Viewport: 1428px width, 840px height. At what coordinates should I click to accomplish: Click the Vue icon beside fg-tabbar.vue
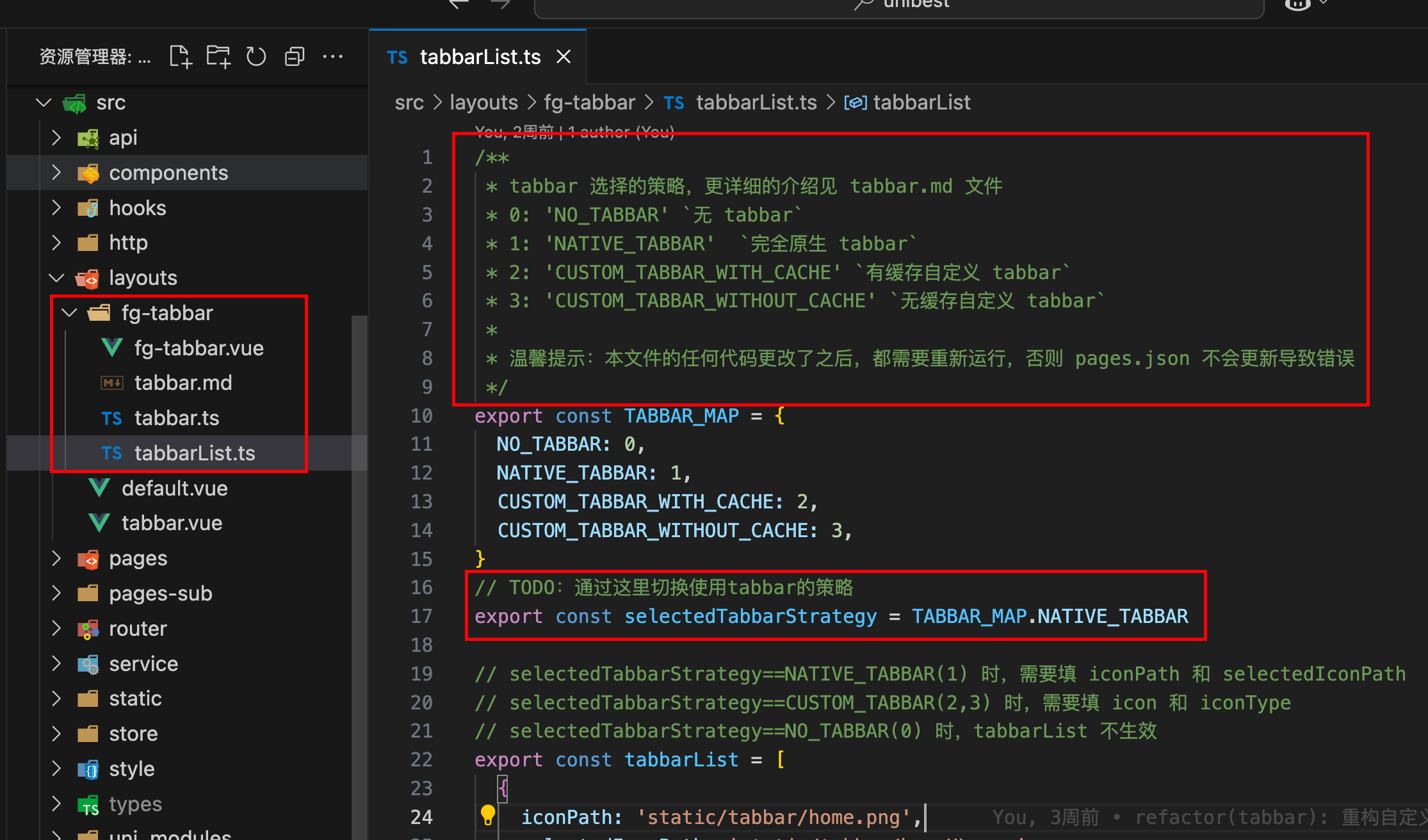pyautogui.click(x=111, y=348)
